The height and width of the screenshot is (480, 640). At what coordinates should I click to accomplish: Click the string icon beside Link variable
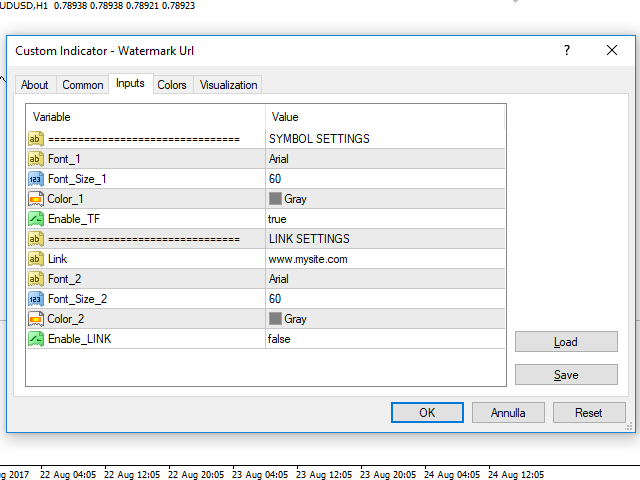(x=36, y=259)
